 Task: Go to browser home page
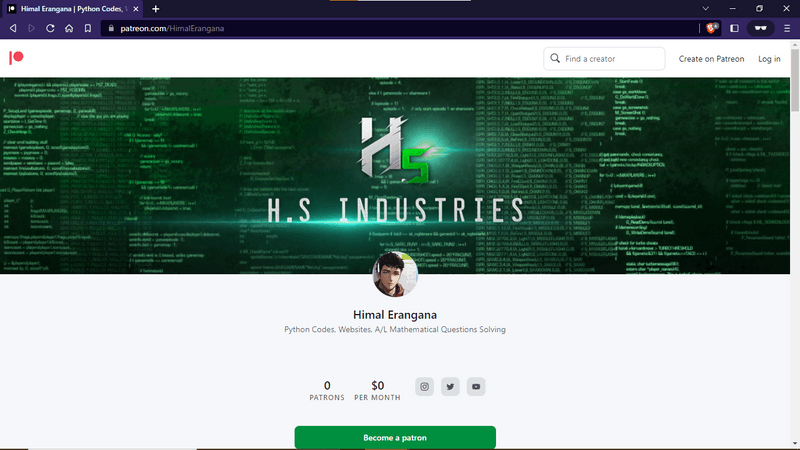69,29
